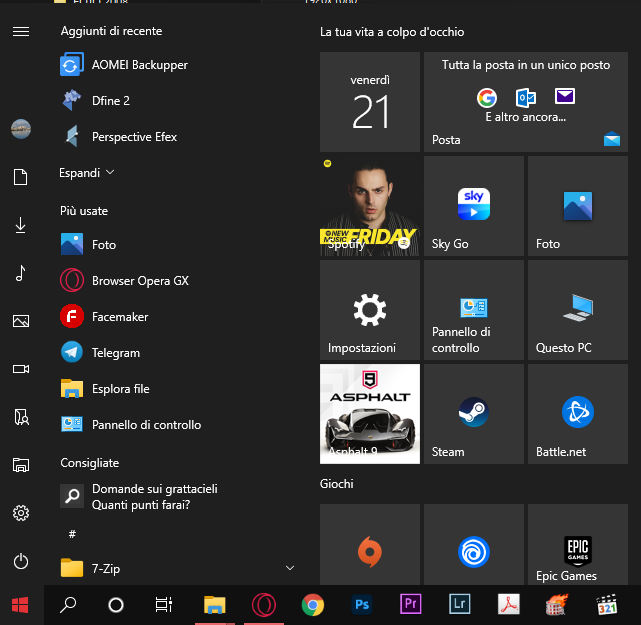Open the Pannello di controllo tile
641x625 pixels.
coord(474,310)
